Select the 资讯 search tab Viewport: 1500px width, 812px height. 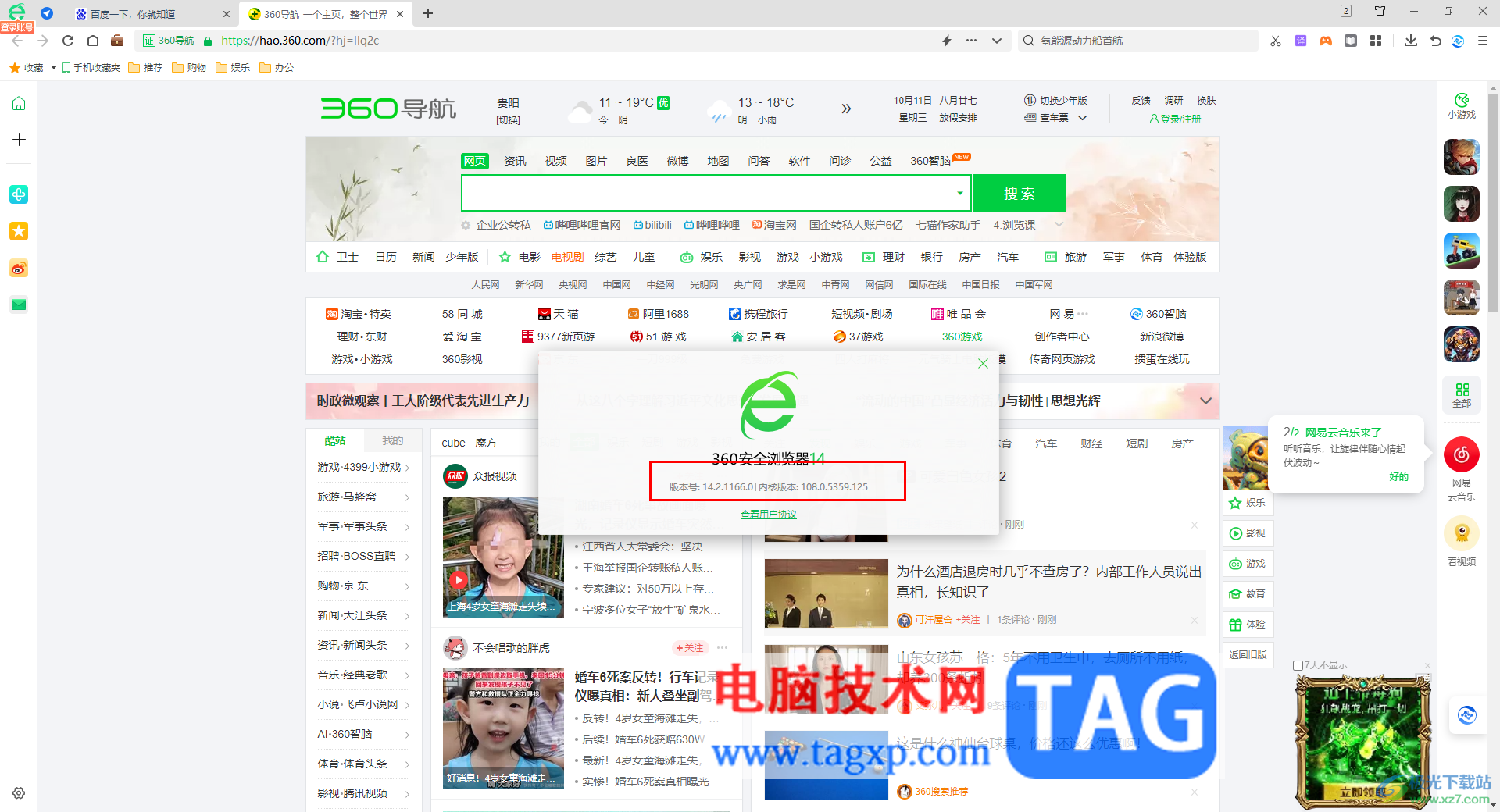point(515,161)
